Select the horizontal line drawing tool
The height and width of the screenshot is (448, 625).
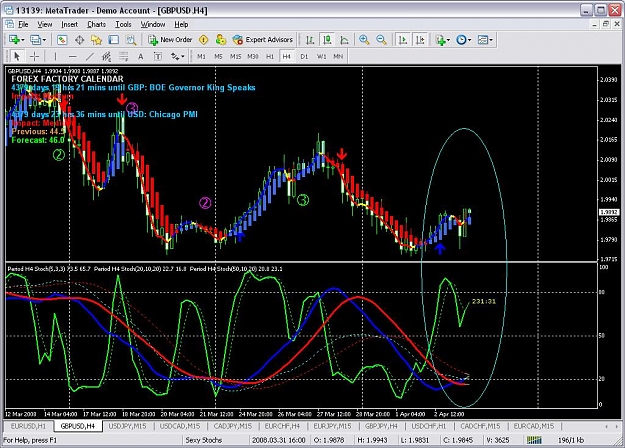click(x=73, y=57)
